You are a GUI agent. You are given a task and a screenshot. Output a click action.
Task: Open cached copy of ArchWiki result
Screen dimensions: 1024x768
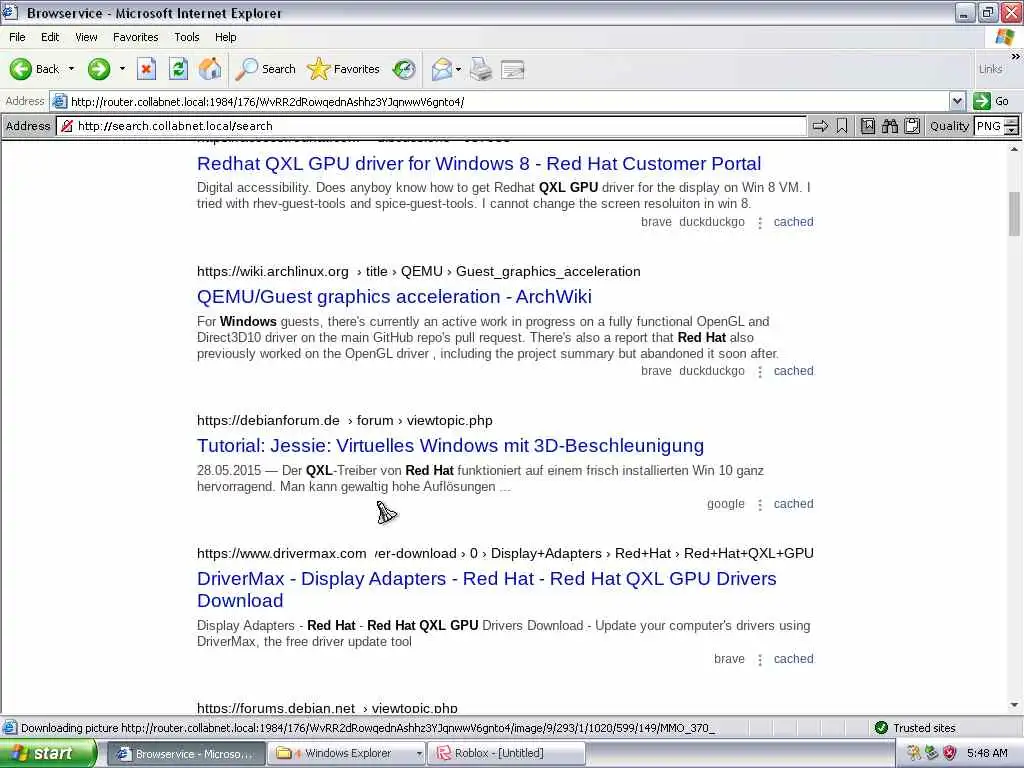point(793,371)
